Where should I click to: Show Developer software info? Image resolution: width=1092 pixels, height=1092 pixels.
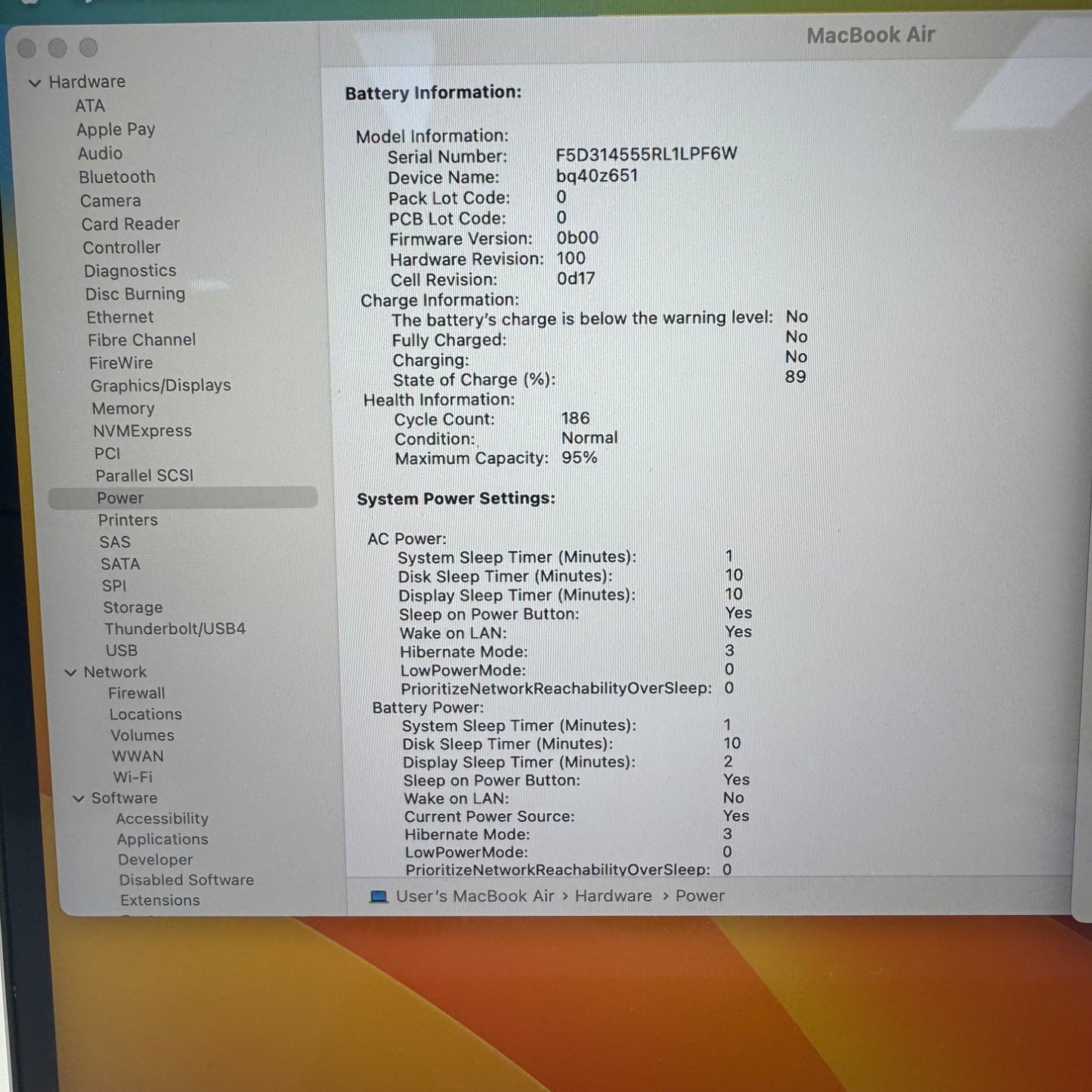156,859
